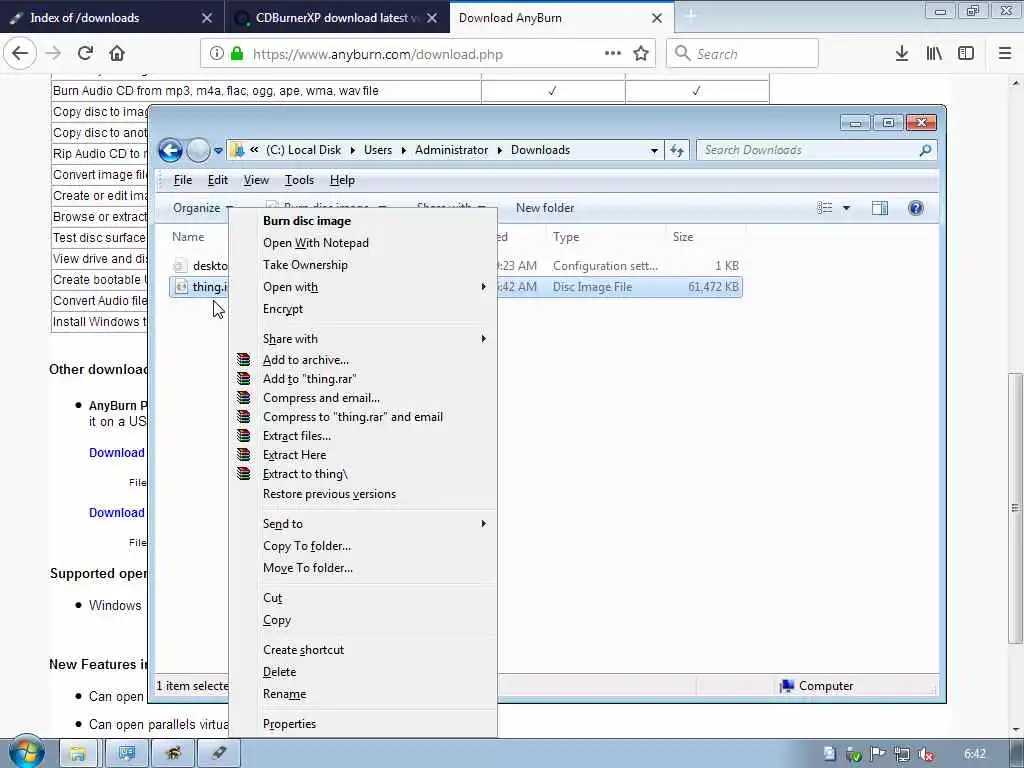The image size is (1024, 768).
Task: Click Downloads in breadcrumb path
Action: tap(540, 150)
